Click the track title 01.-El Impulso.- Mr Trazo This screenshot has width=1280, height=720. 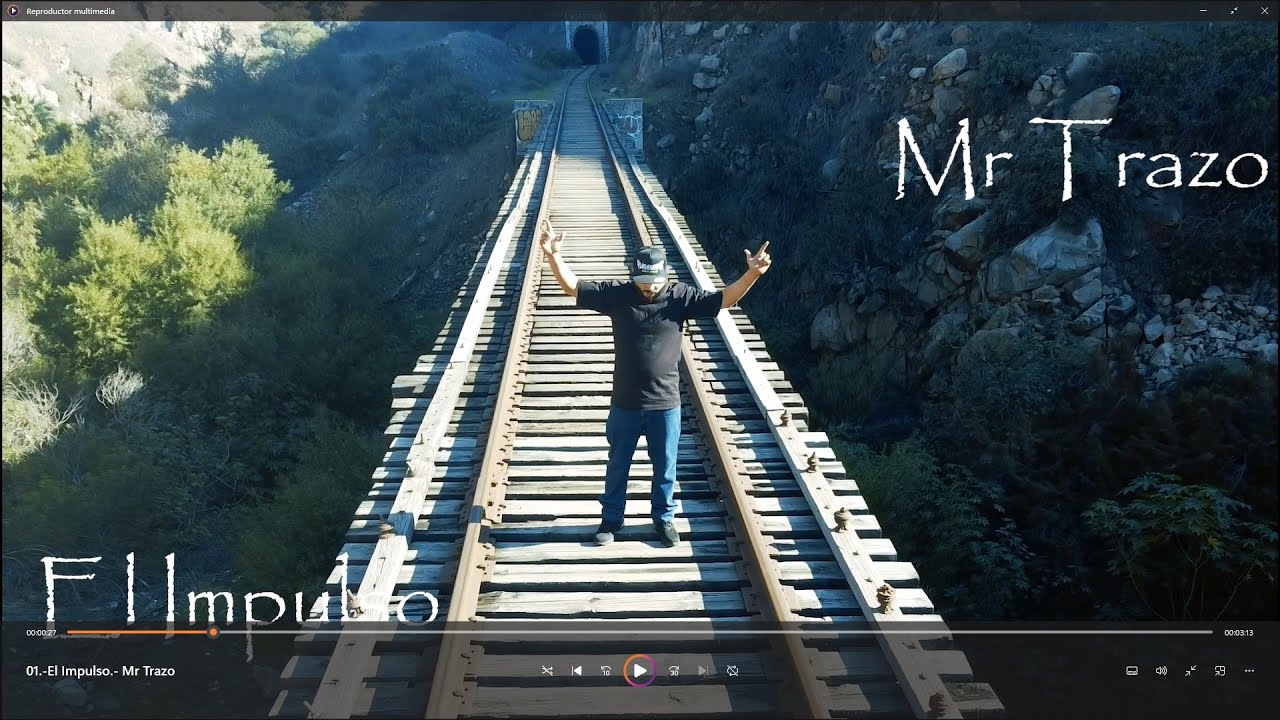click(x=100, y=671)
